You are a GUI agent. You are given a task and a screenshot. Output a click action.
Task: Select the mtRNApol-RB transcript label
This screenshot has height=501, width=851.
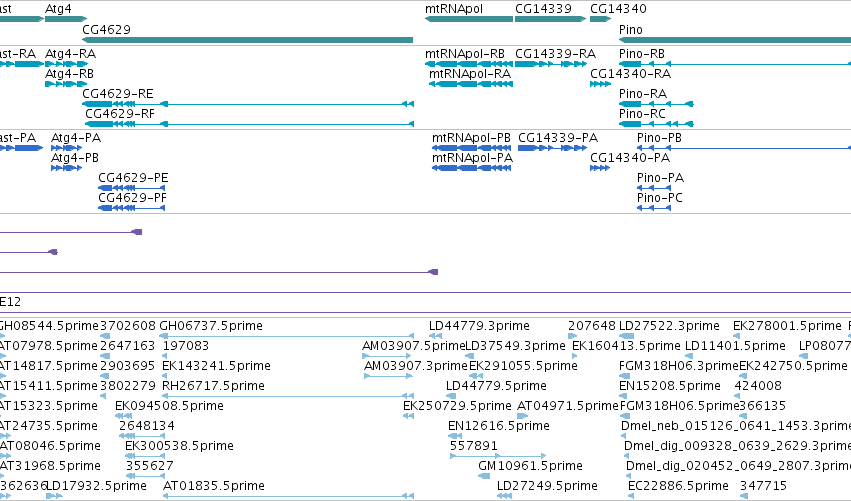[465, 54]
